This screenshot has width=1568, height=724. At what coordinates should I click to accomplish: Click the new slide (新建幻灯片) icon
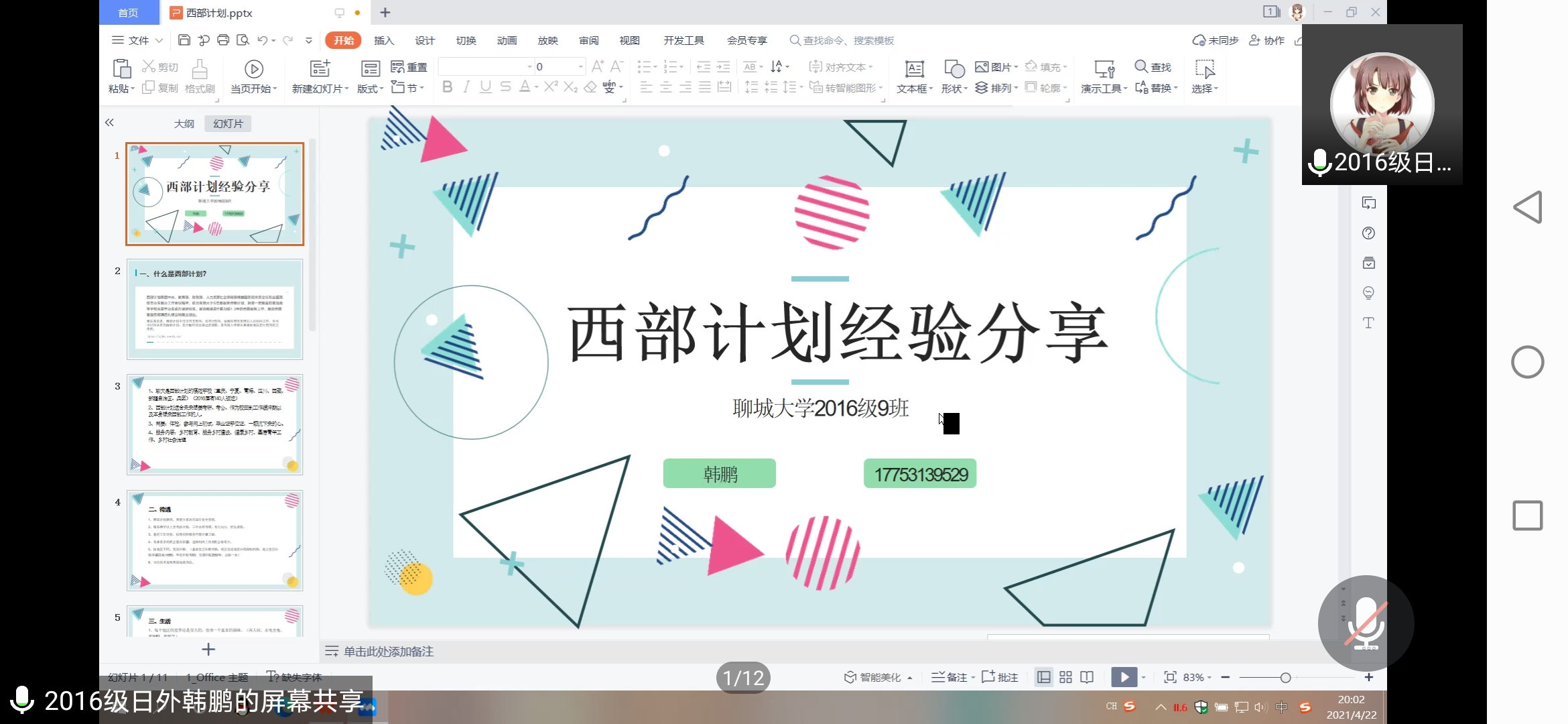(x=320, y=69)
